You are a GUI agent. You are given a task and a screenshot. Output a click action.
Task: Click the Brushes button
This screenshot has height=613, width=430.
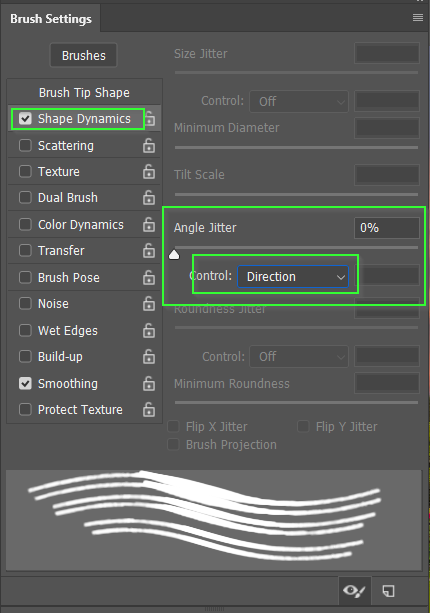[x=84, y=56]
